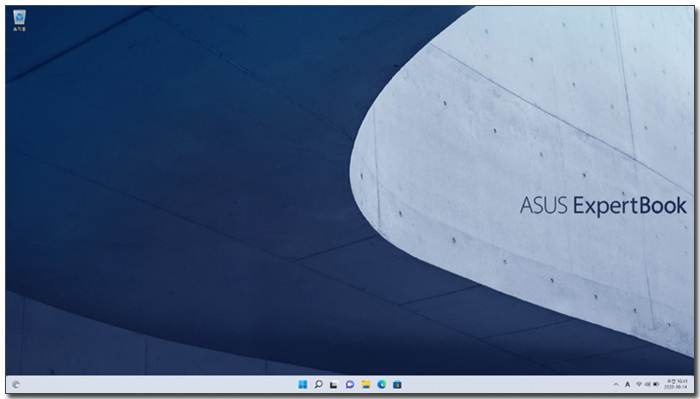Open taskbar Search magnifier
Image resolution: width=700 pixels, height=399 pixels.
click(x=318, y=384)
